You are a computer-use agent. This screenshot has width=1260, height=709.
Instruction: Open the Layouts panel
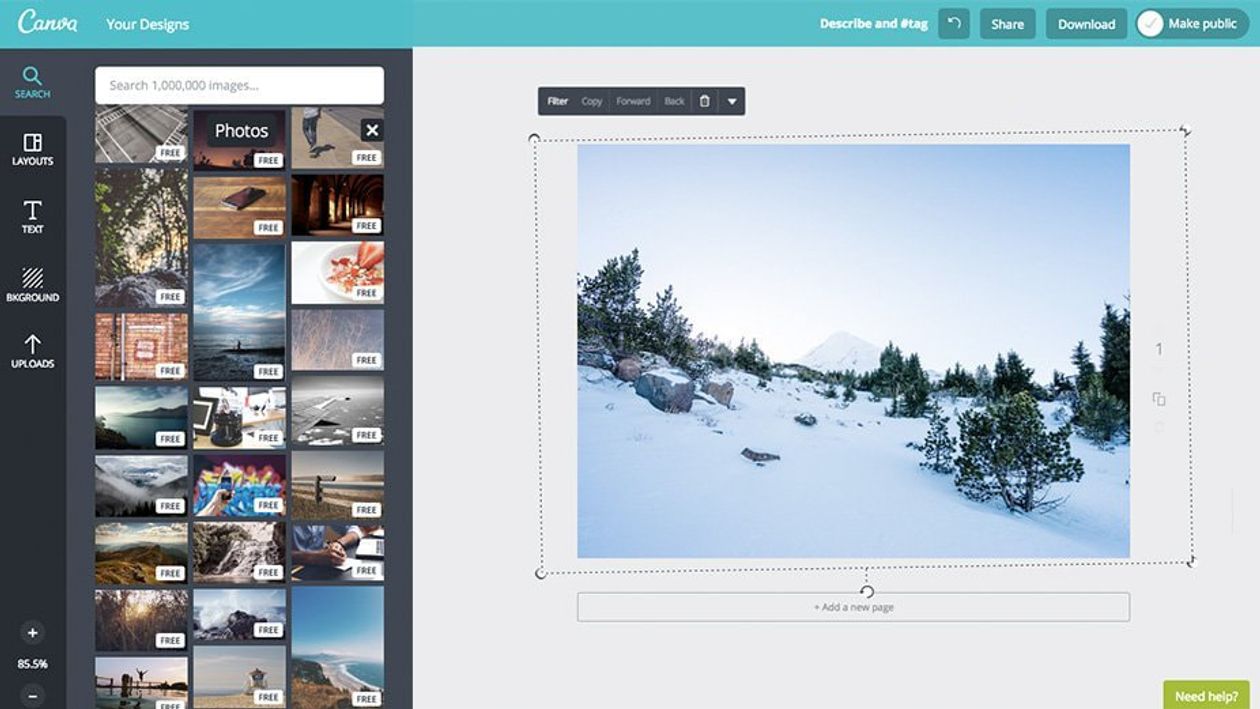(x=32, y=149)
